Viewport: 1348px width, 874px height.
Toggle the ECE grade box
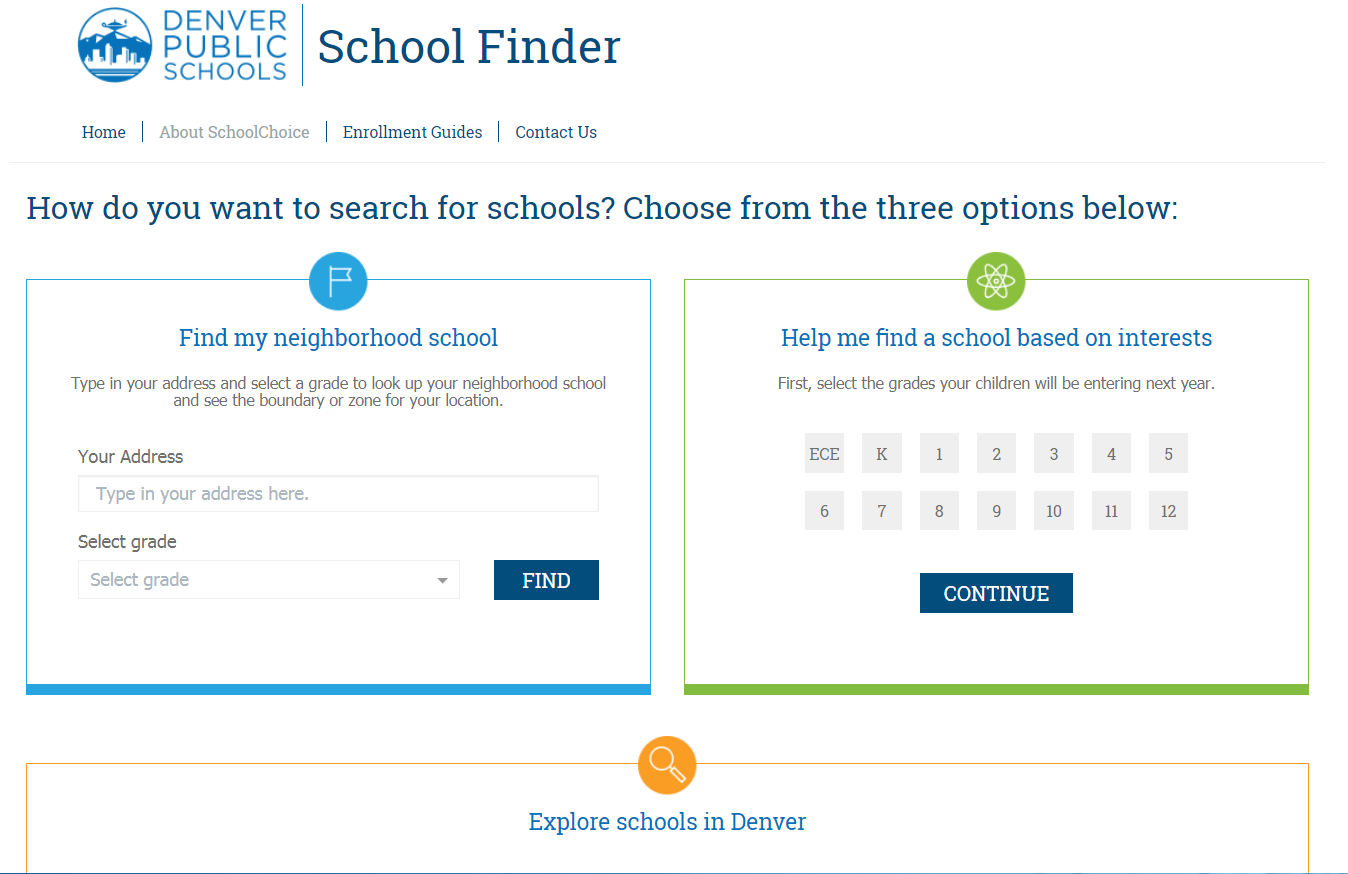point(824,454)
